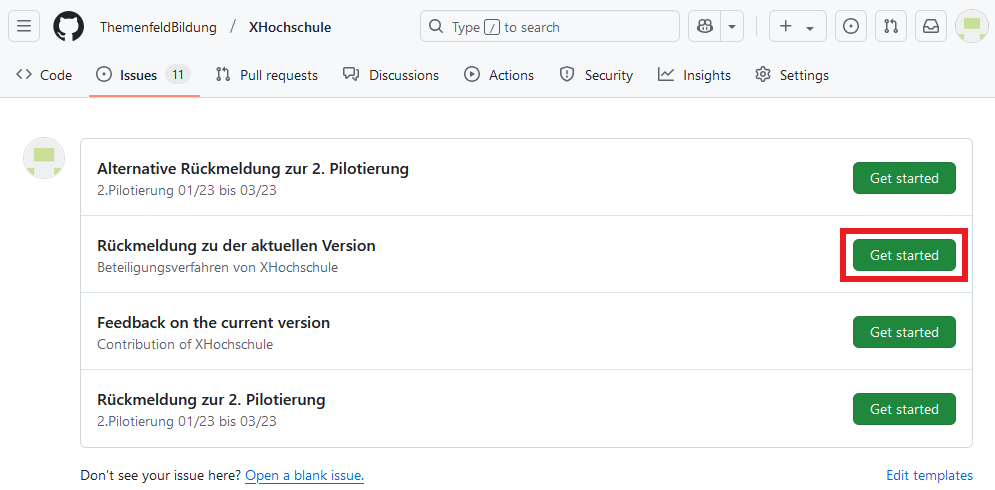Click the Issues count badge showing 11

(178, 75)
